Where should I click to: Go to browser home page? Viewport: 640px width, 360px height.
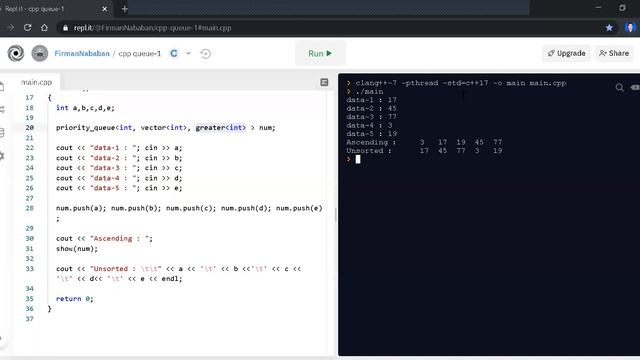tap(44, 28)
